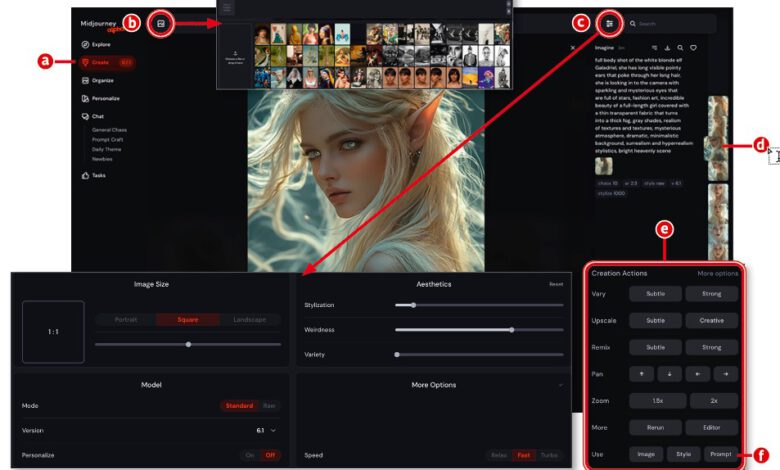Open the General Chaos chat room

pos(109,130)
